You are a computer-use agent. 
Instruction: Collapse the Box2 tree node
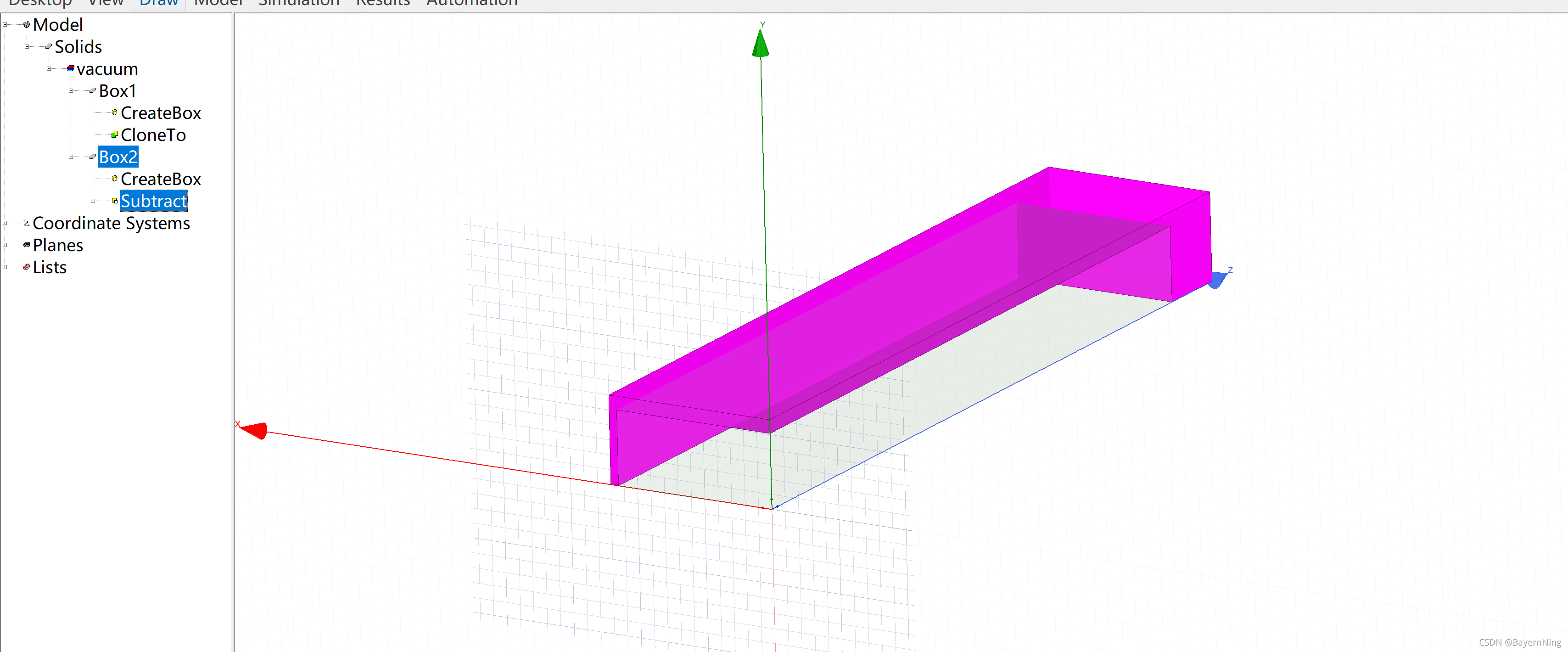71,157
